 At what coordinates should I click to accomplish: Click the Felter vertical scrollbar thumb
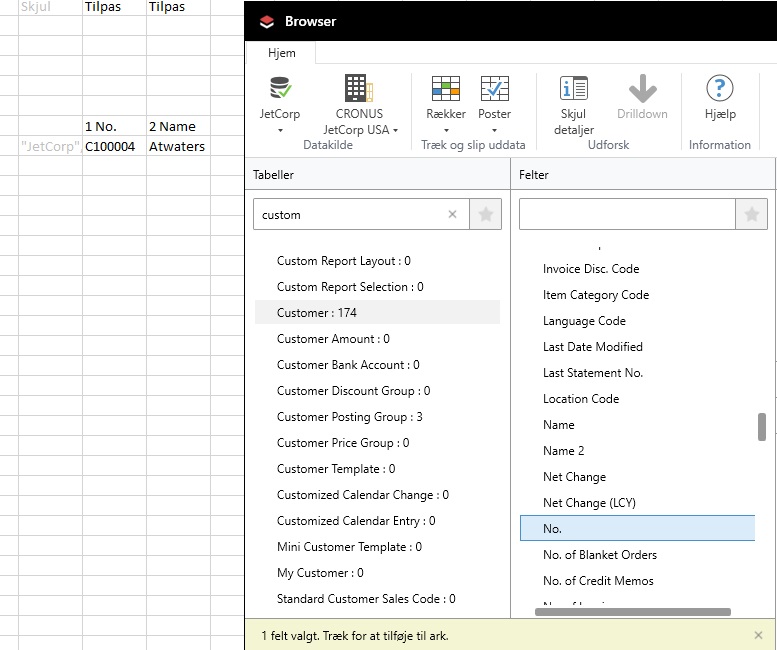762,426
